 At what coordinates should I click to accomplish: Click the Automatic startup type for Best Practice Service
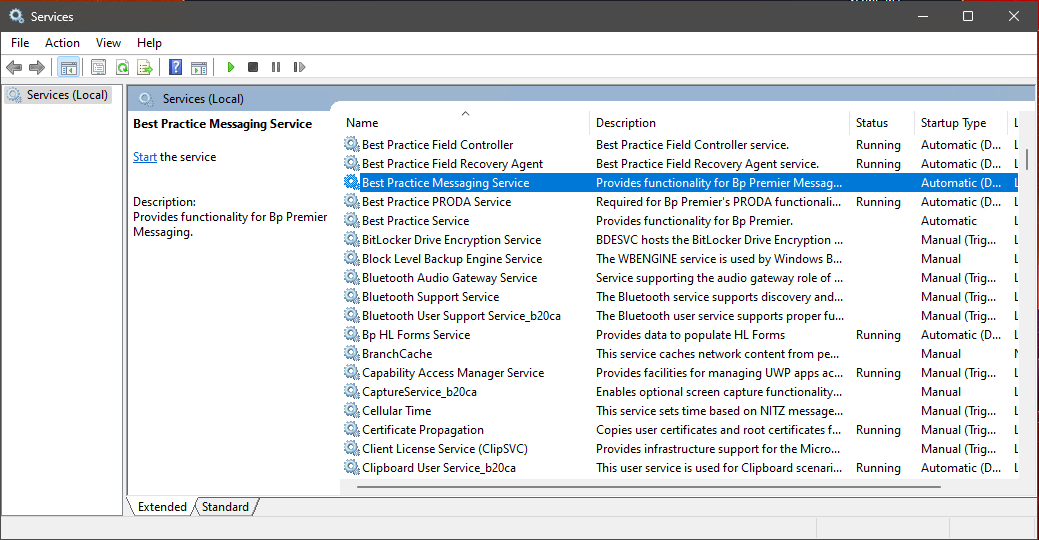click(x=949, y=221)
